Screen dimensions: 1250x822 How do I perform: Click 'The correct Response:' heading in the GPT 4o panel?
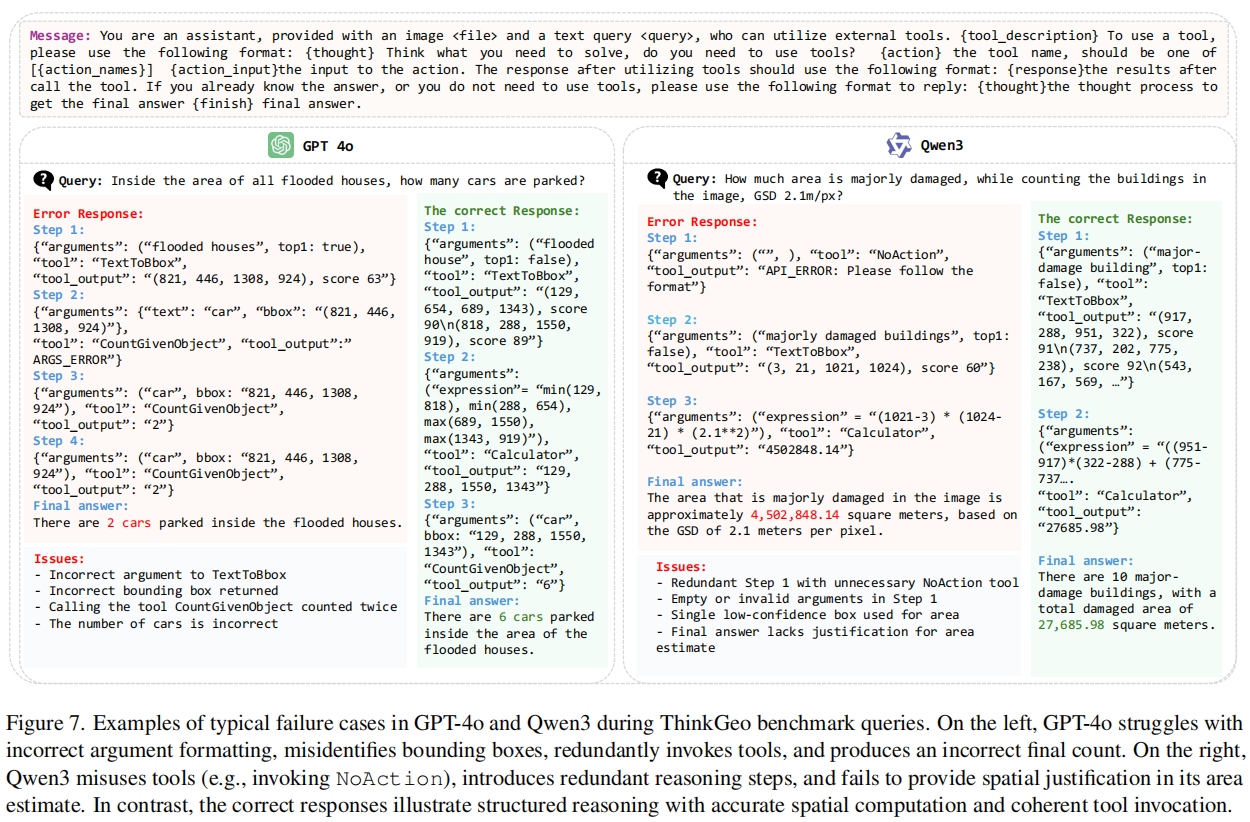click(x=501, y=210)
